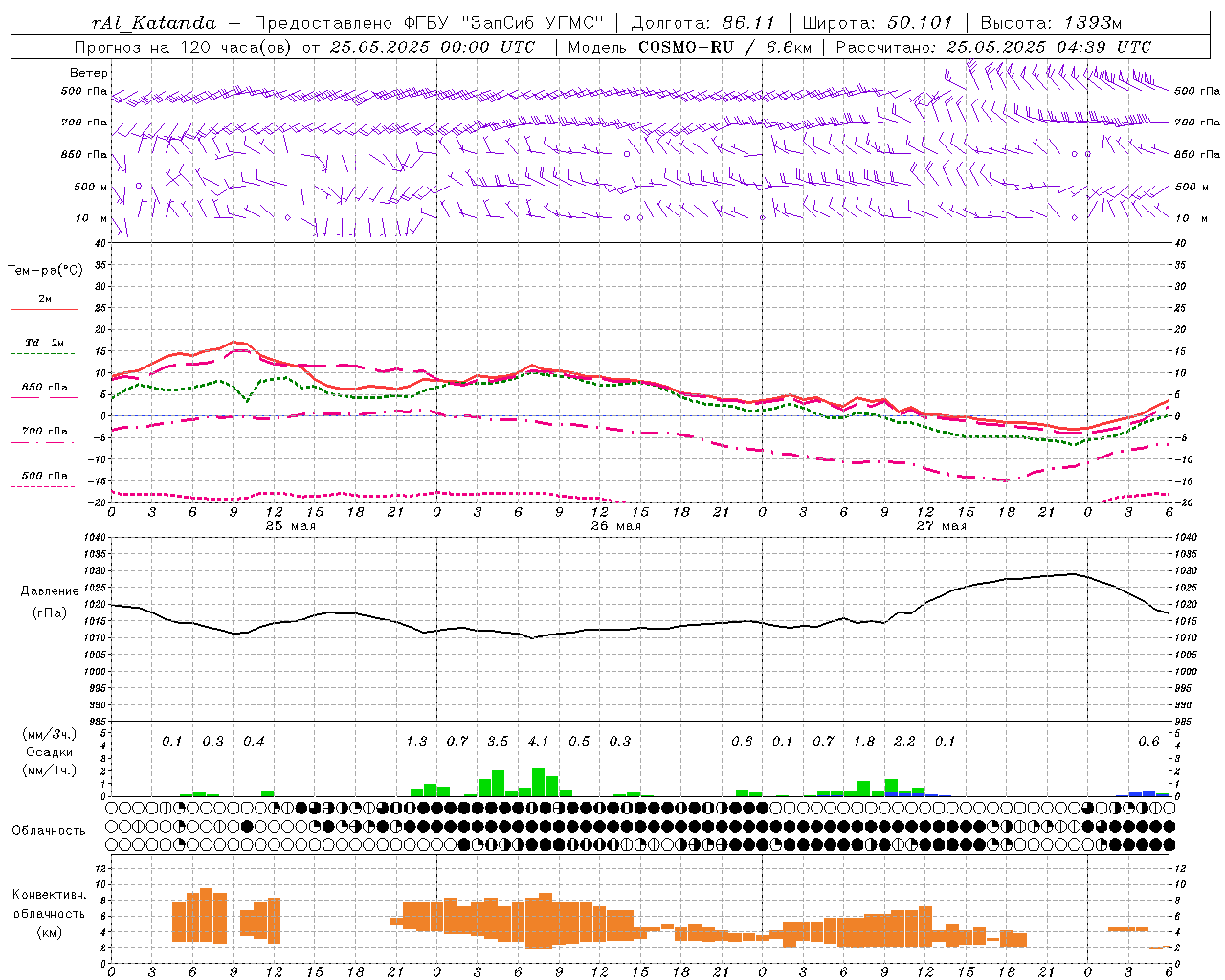This screenshot has width=1225, height=980.
Task: Click the "Ветер" wind panel label
Action: pos(89,73)
